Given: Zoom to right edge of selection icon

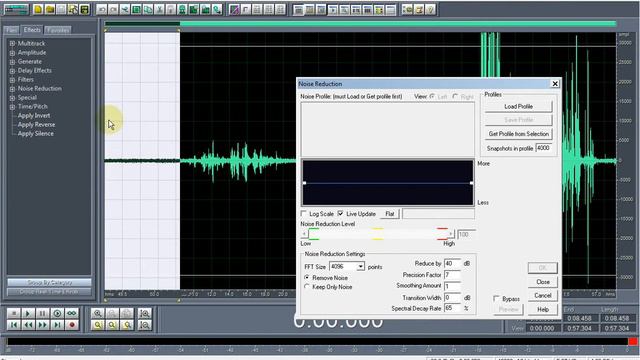Looking at the screenshot, I should 127,325.
